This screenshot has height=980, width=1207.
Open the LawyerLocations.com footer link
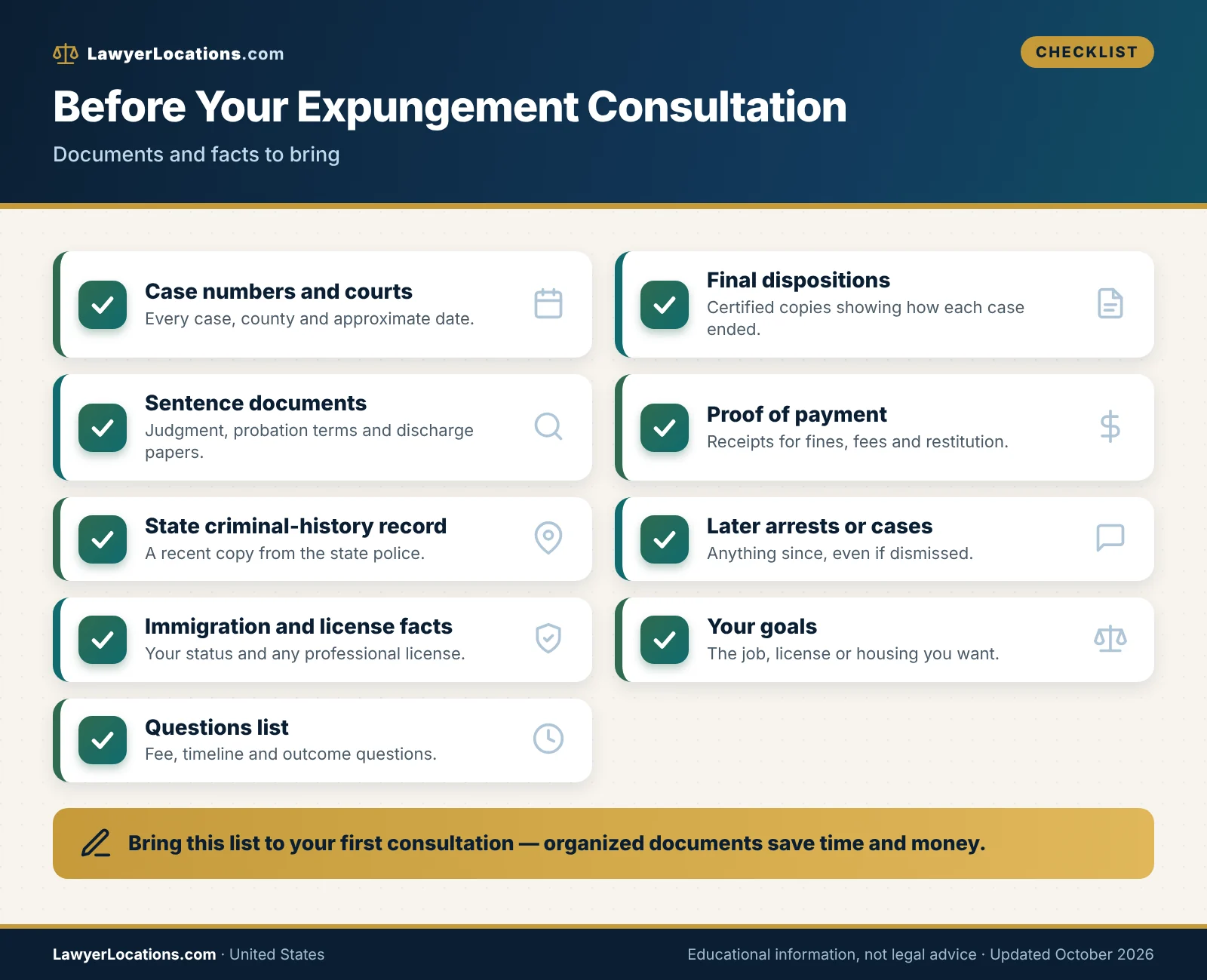tap(134, 954)
